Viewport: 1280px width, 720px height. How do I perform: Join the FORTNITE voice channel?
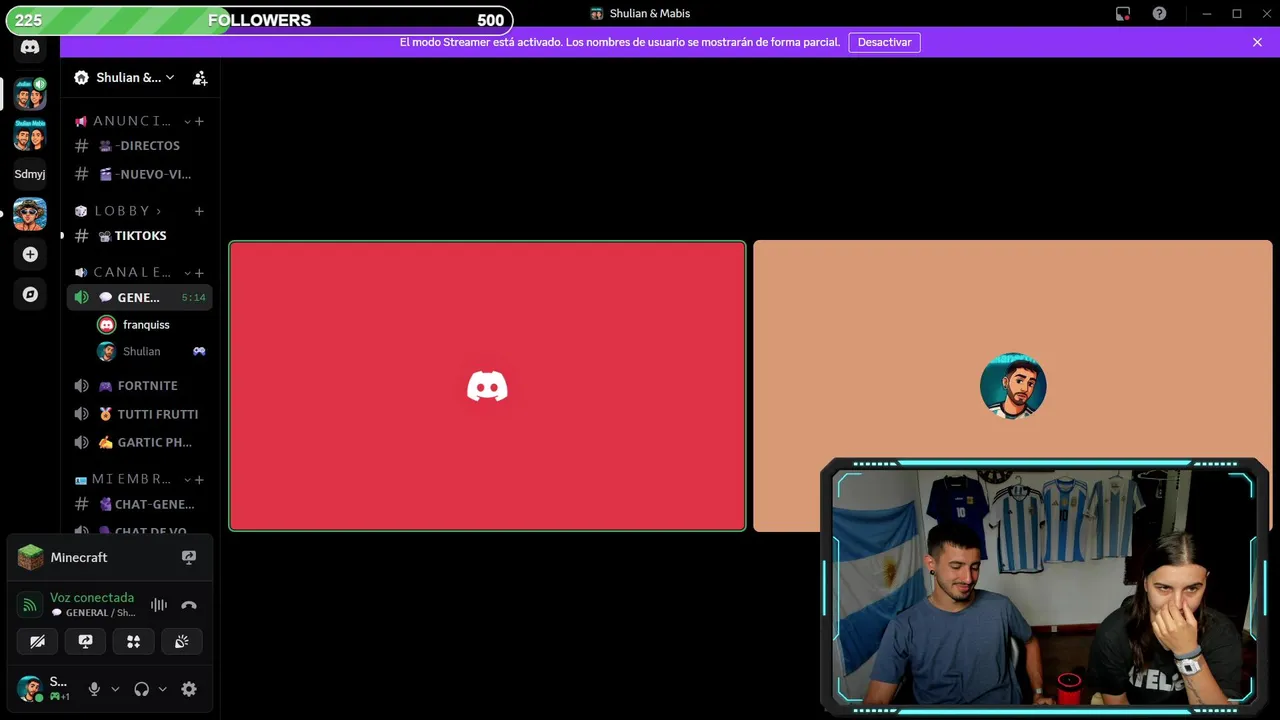point(139,386)
